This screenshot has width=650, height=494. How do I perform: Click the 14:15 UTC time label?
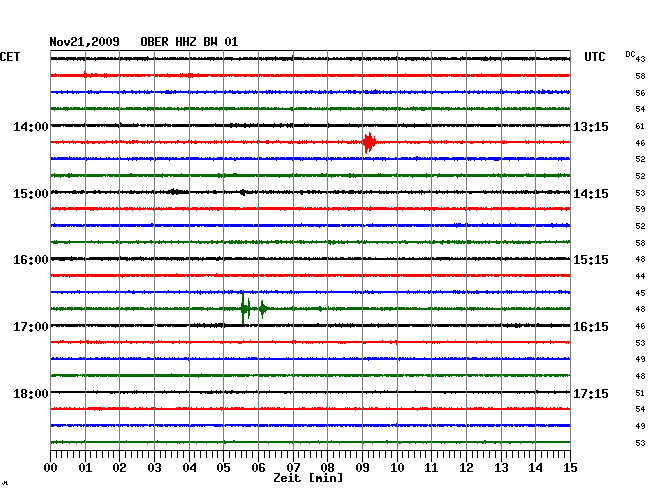pyautogui.click(x=591, y=194)
